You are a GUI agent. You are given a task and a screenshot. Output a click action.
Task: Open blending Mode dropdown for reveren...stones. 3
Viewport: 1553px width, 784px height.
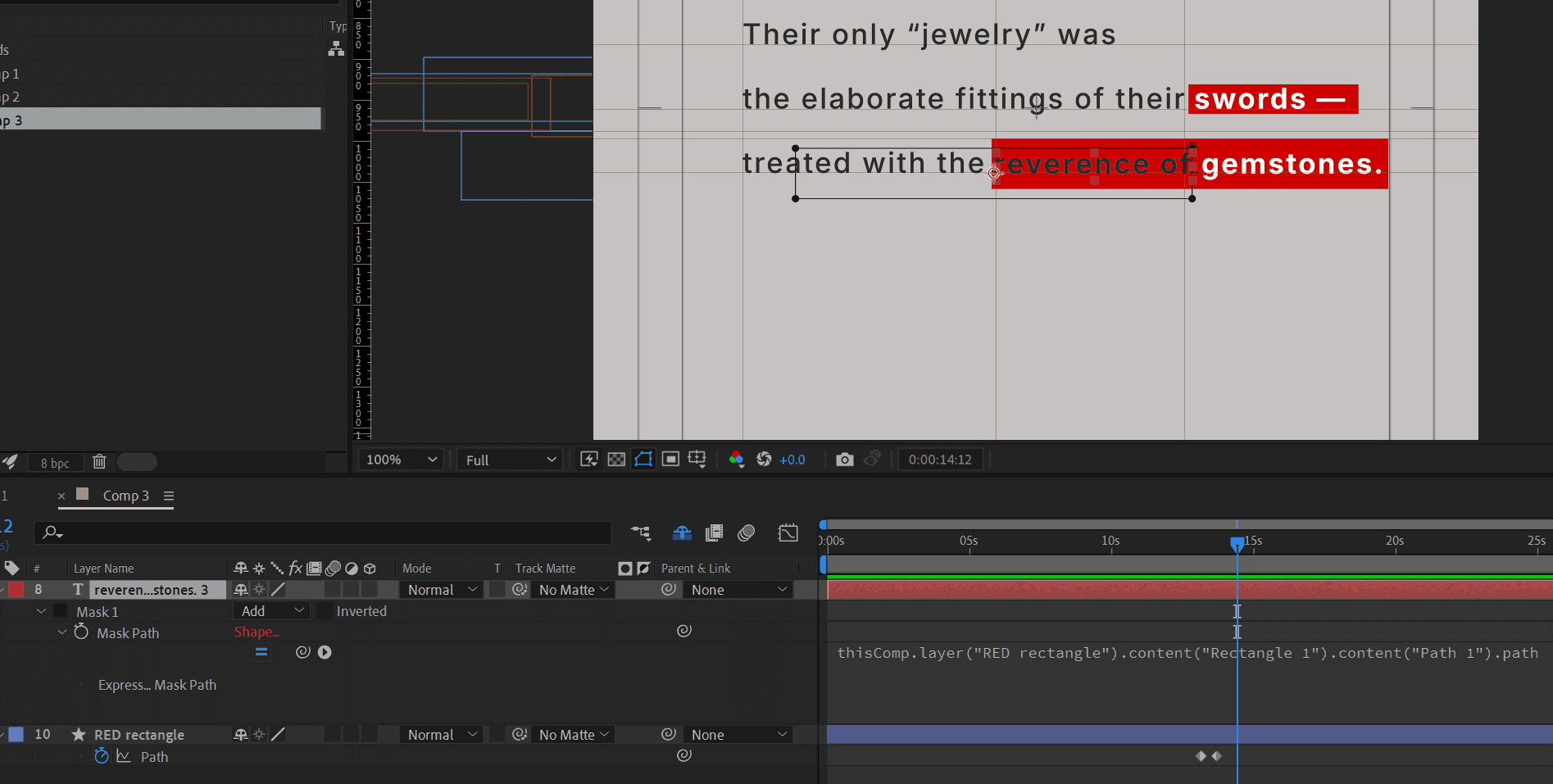click(x=441, y=590)
